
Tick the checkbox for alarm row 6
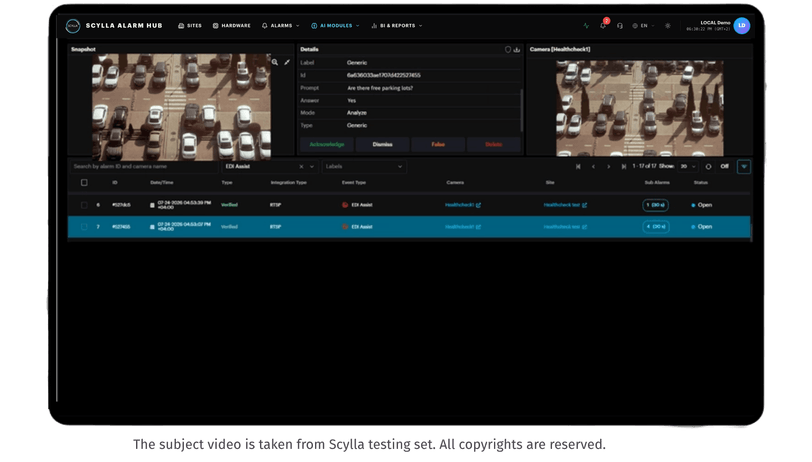(84, 205)
